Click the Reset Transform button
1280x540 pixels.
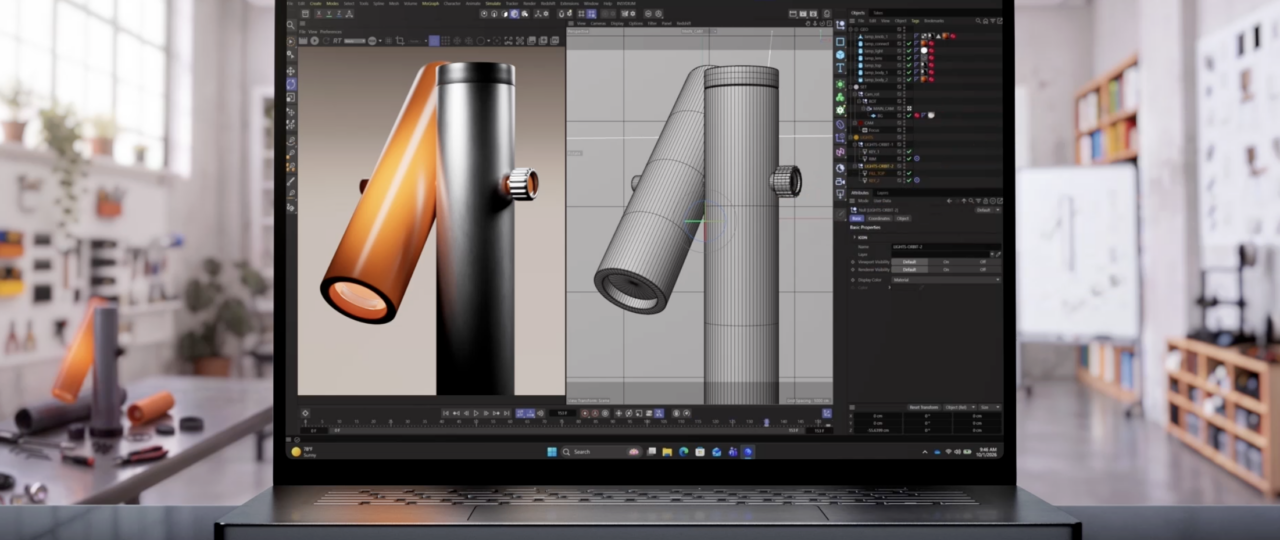924,407
